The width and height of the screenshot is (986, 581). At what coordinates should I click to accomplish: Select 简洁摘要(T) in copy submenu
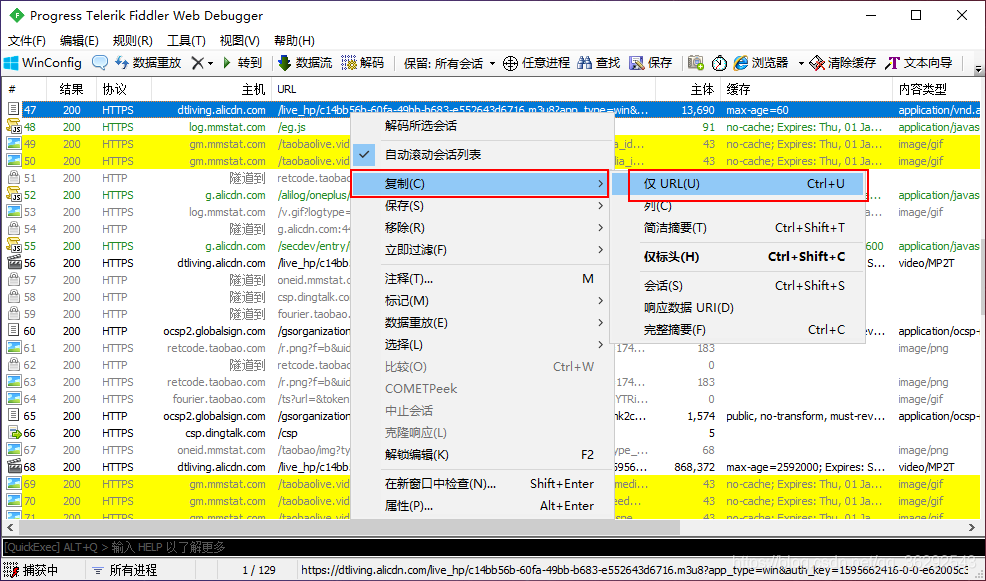point(738,228)
